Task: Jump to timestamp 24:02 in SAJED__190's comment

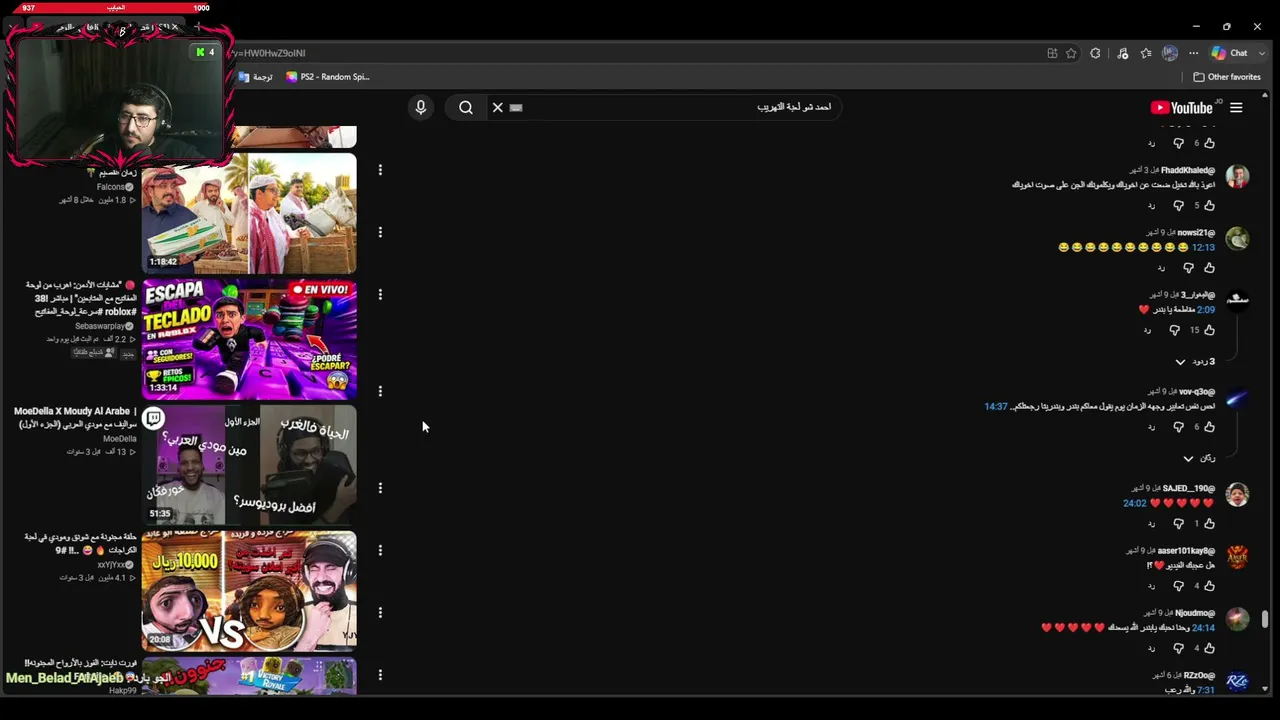Action: 1135,503
